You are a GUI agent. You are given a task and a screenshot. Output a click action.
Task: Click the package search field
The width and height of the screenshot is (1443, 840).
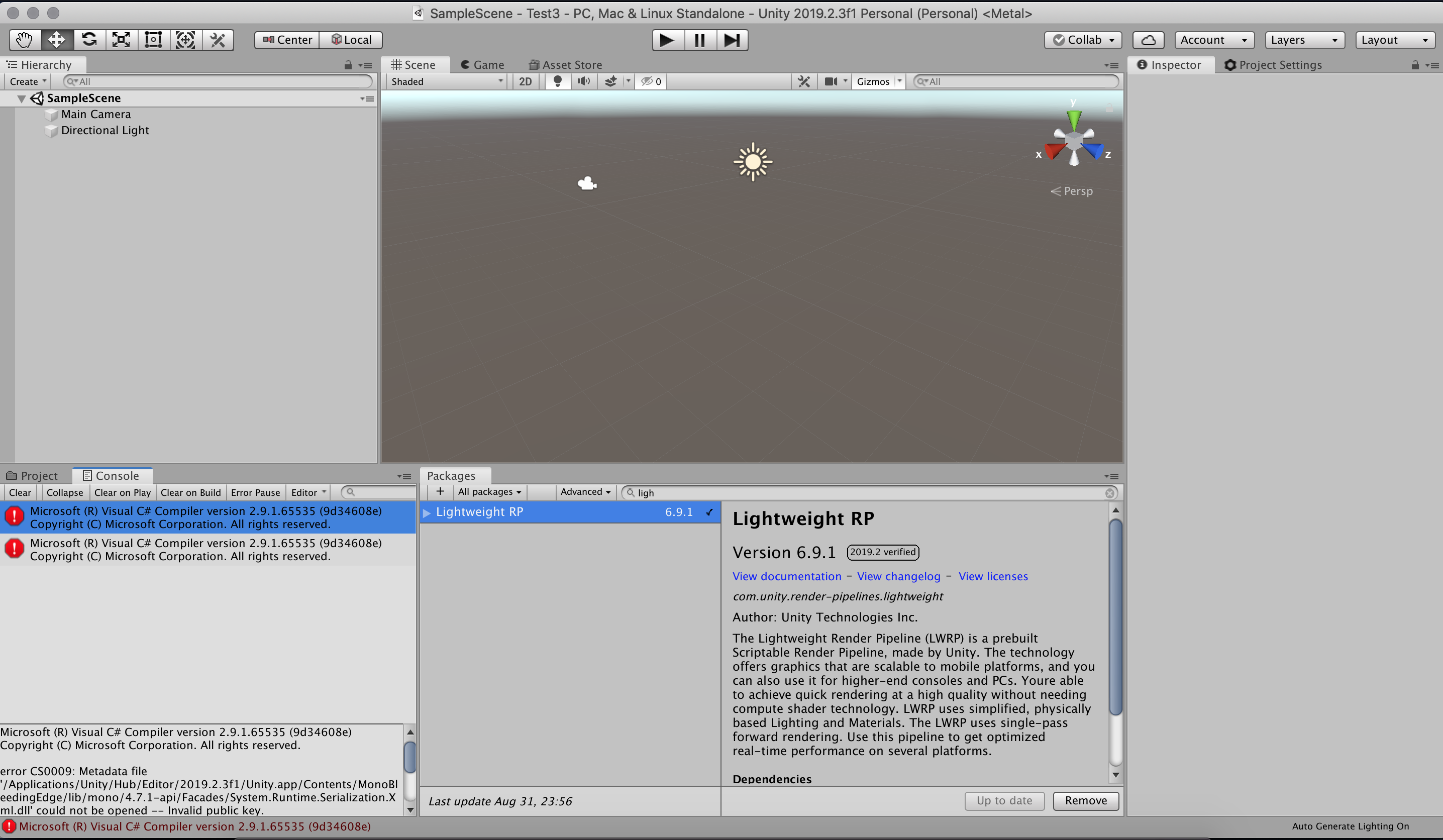coord(859,492)
